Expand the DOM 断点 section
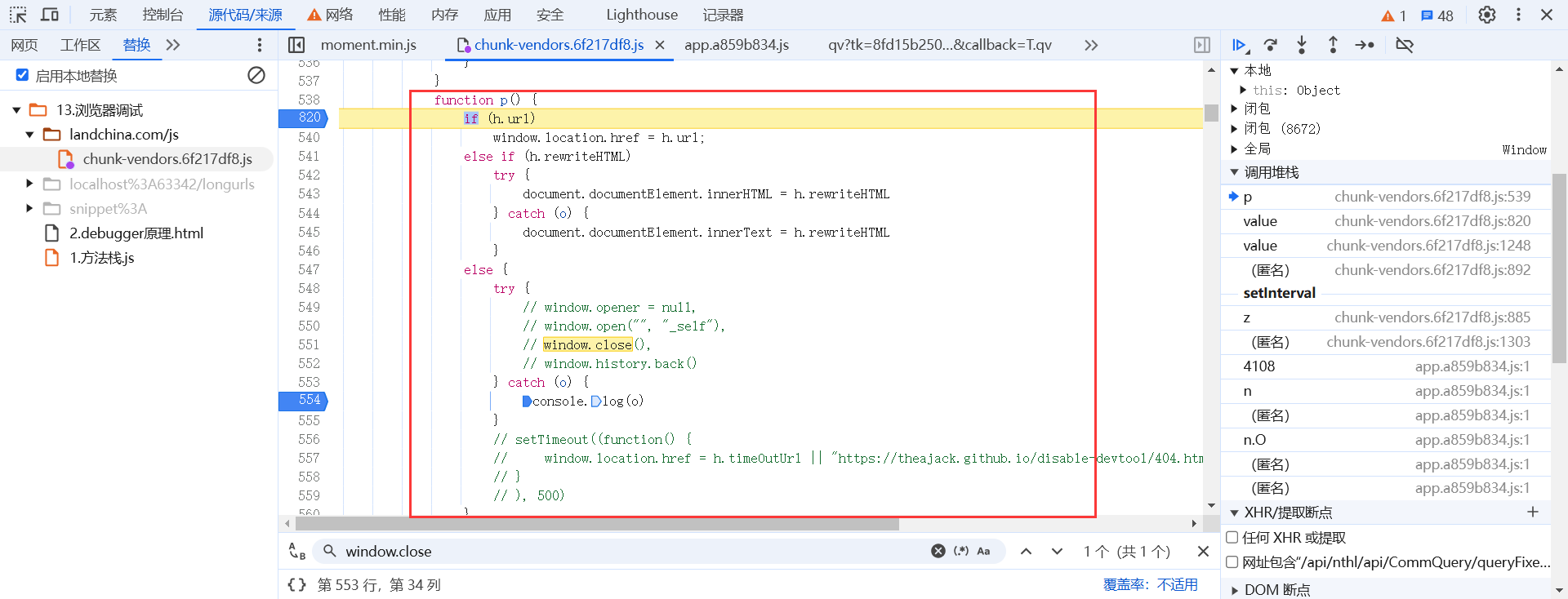 [x=1234, y=590]
